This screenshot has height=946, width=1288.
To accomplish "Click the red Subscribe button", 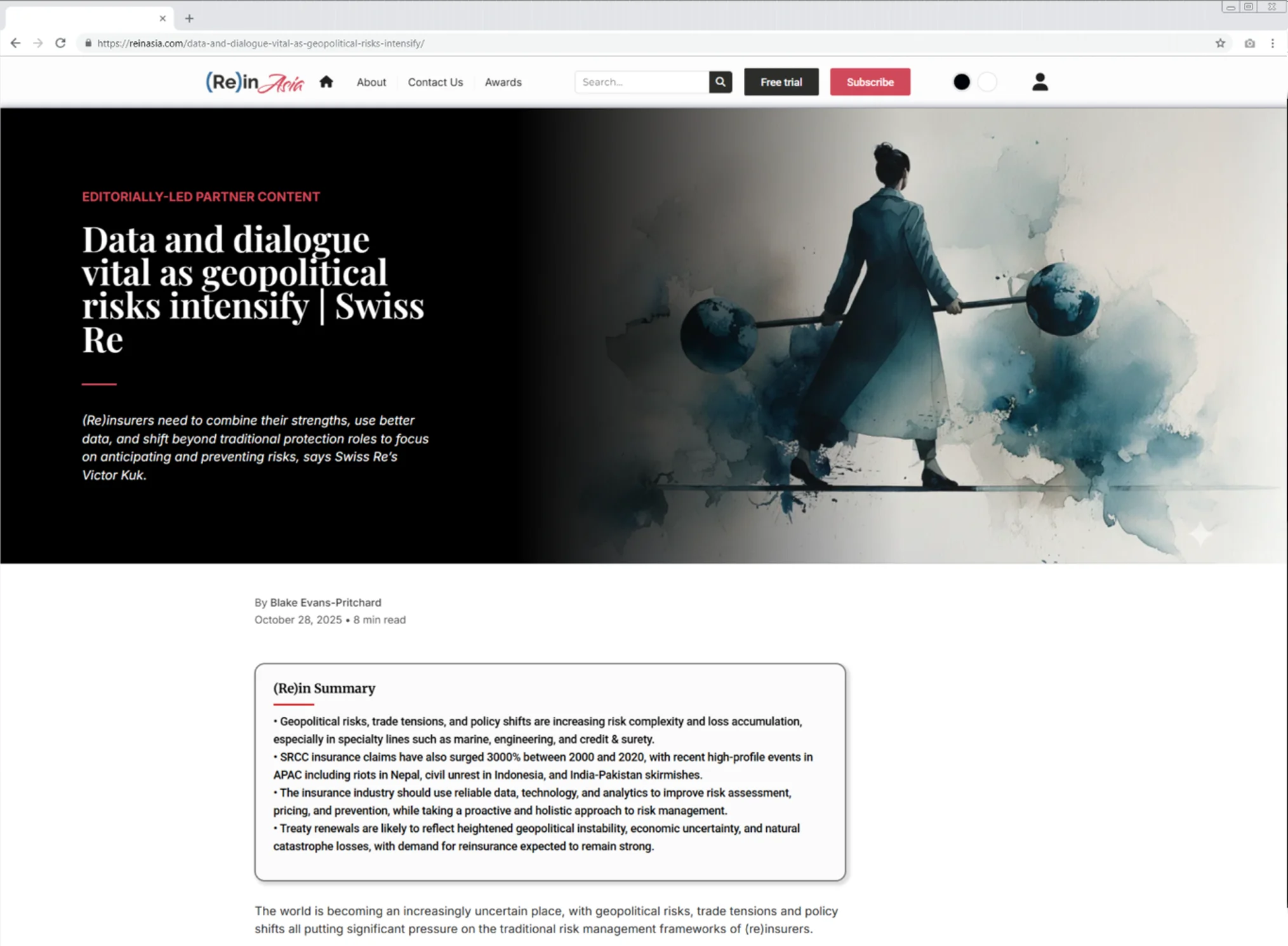I will click(x=870, y=82).
